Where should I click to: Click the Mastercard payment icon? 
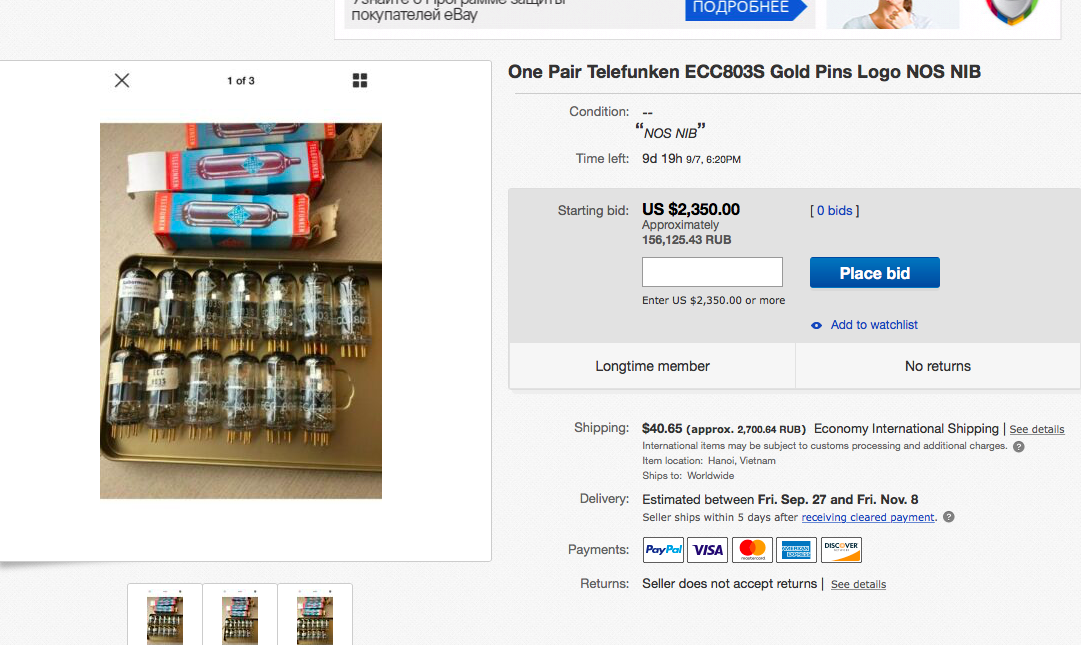752,549
